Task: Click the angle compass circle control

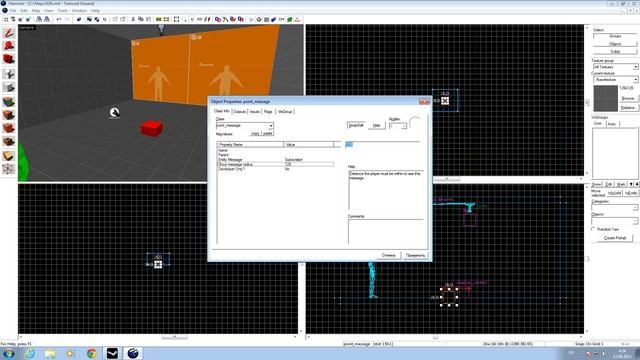Action: (x=415, y=123)
